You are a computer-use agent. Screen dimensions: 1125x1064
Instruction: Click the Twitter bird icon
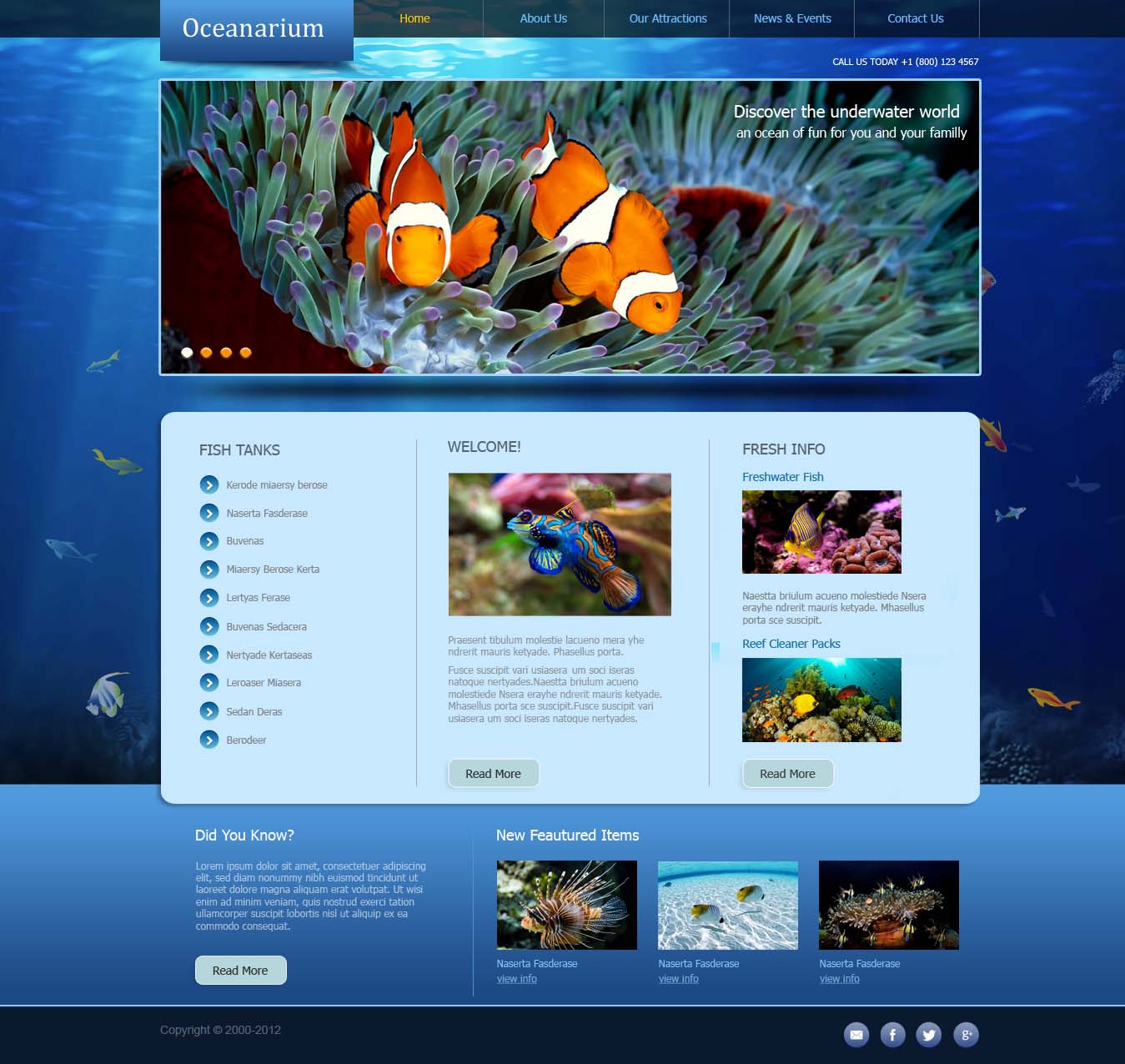point(929,1035)
